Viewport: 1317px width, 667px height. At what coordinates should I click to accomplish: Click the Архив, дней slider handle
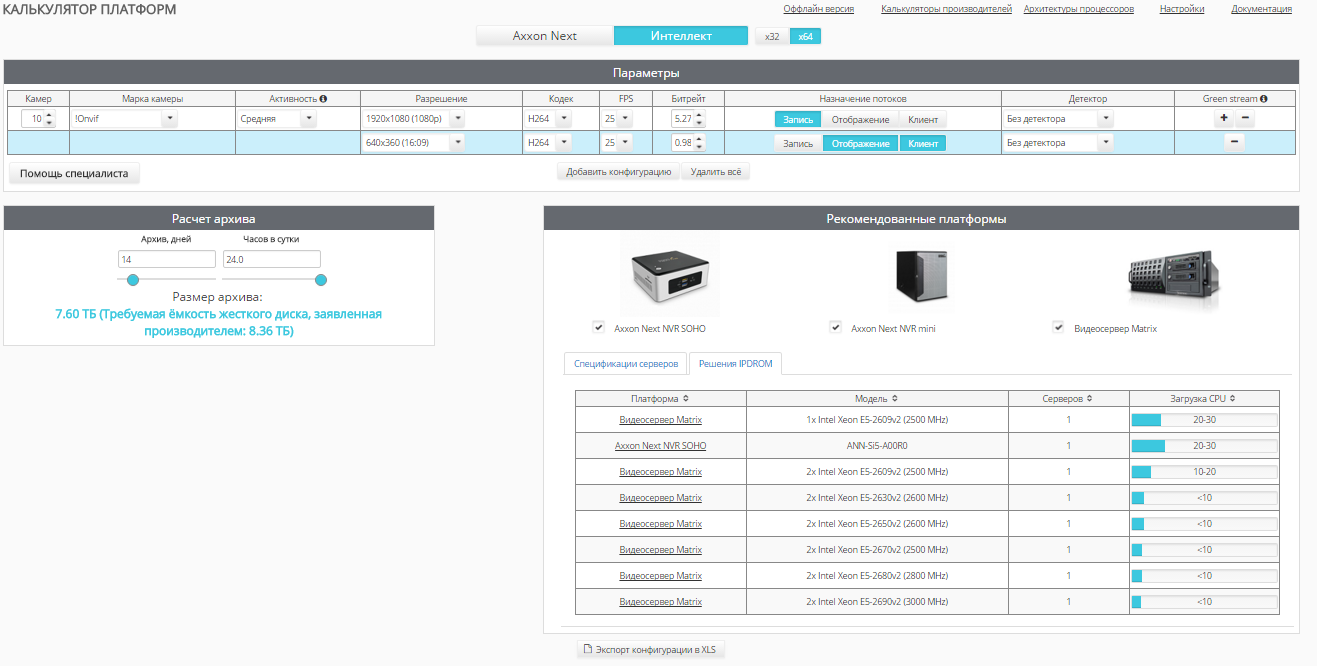click(133, 280)
